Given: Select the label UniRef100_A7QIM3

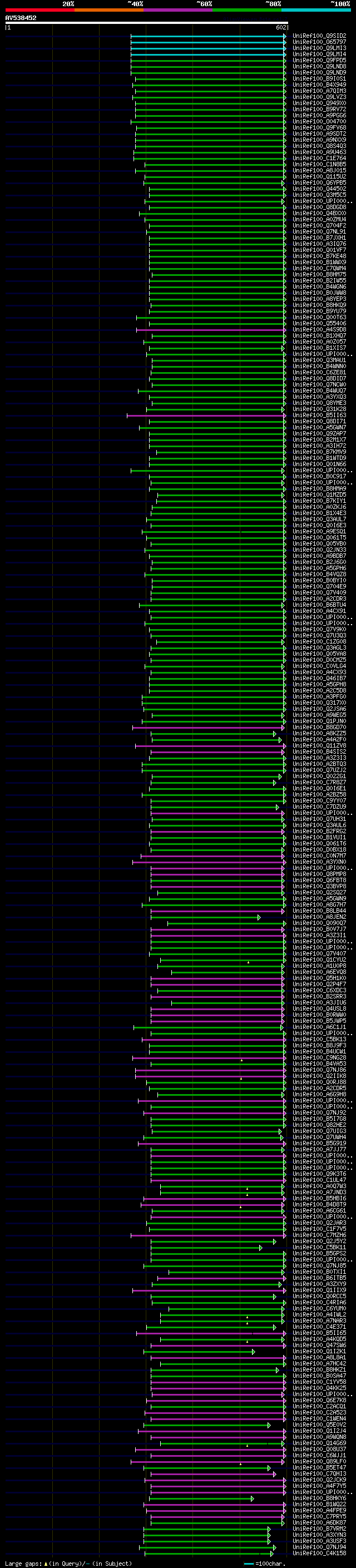Looking at the screenshot, I should (319, 91).
